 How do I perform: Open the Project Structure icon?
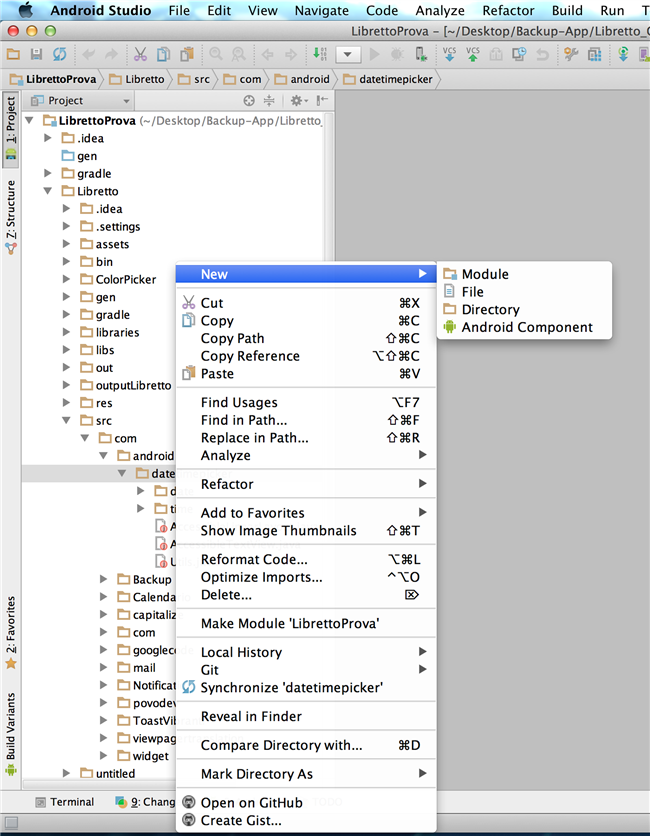click(594, 54)
